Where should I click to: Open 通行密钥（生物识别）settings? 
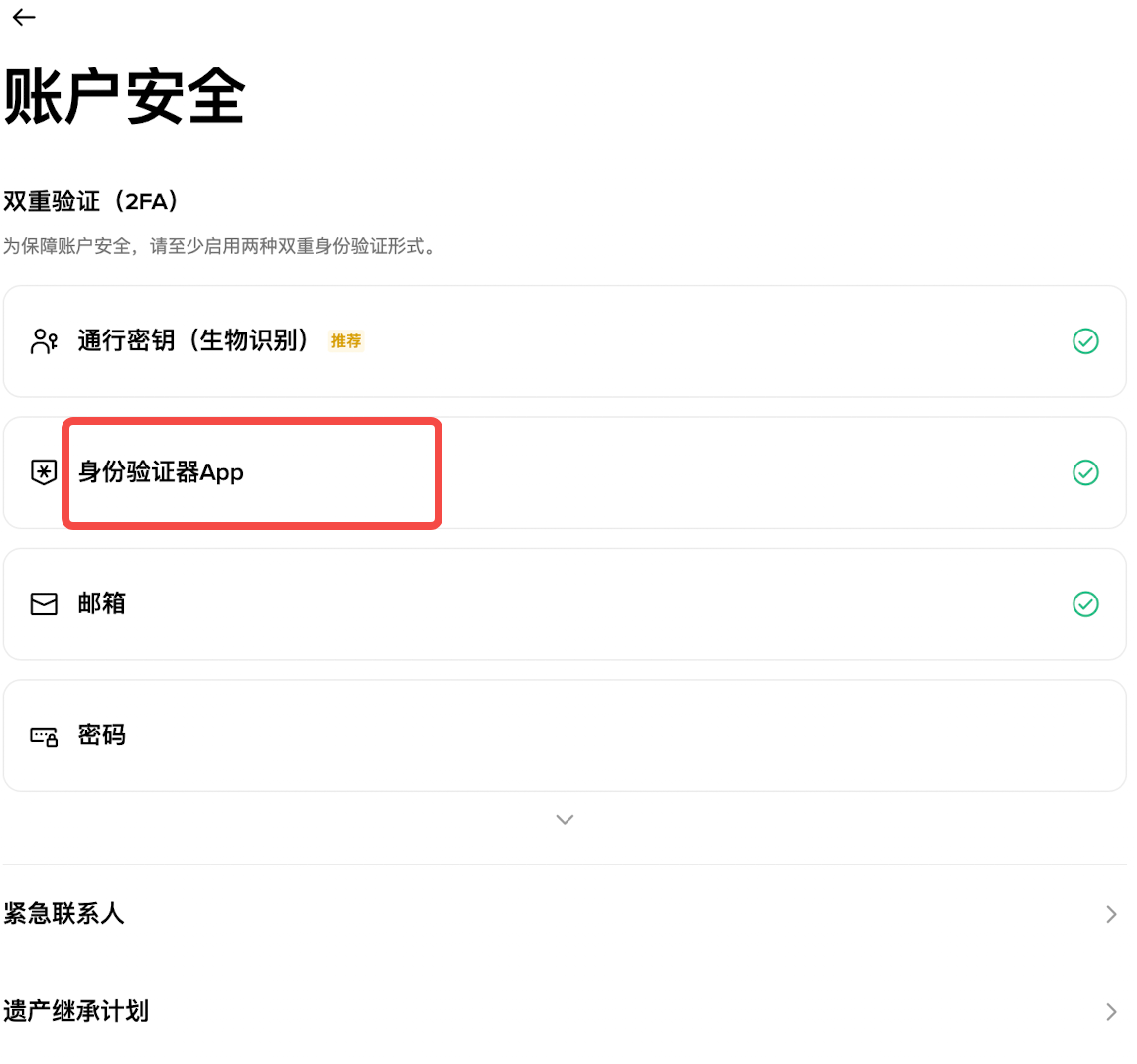193,341
